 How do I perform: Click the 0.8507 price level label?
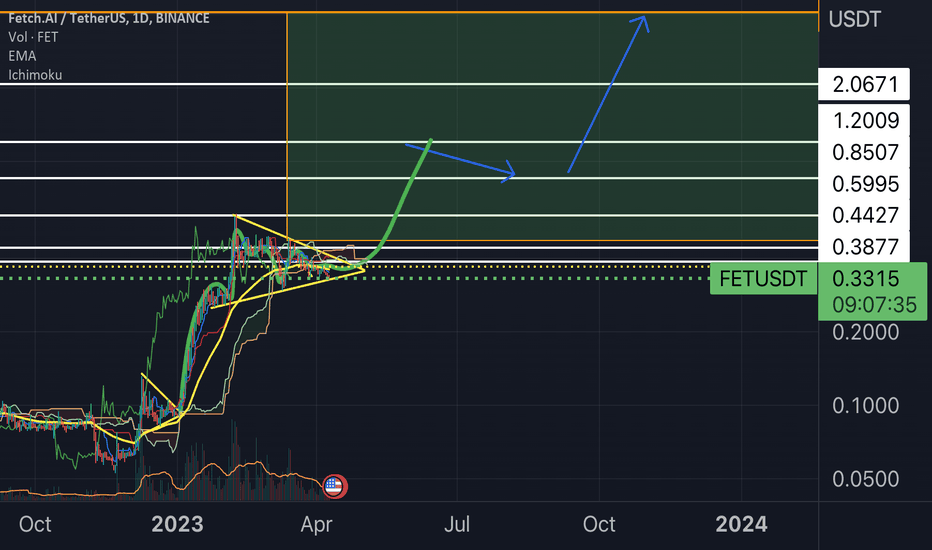pos(864,152)
